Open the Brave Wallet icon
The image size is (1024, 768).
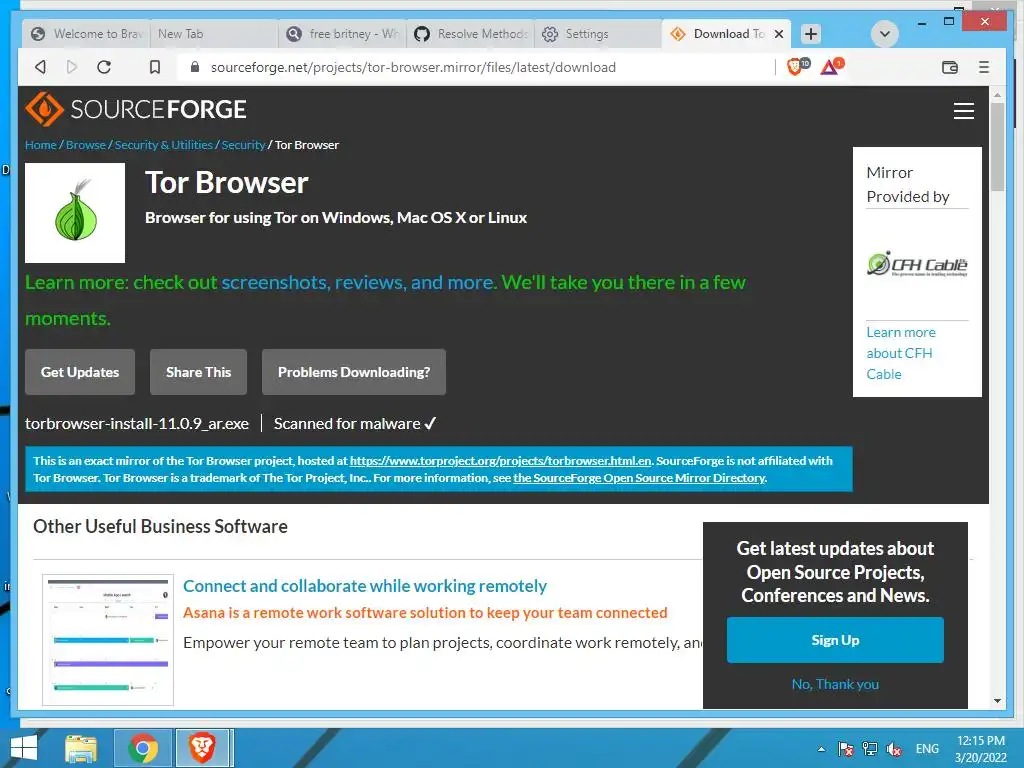(950, 67)
